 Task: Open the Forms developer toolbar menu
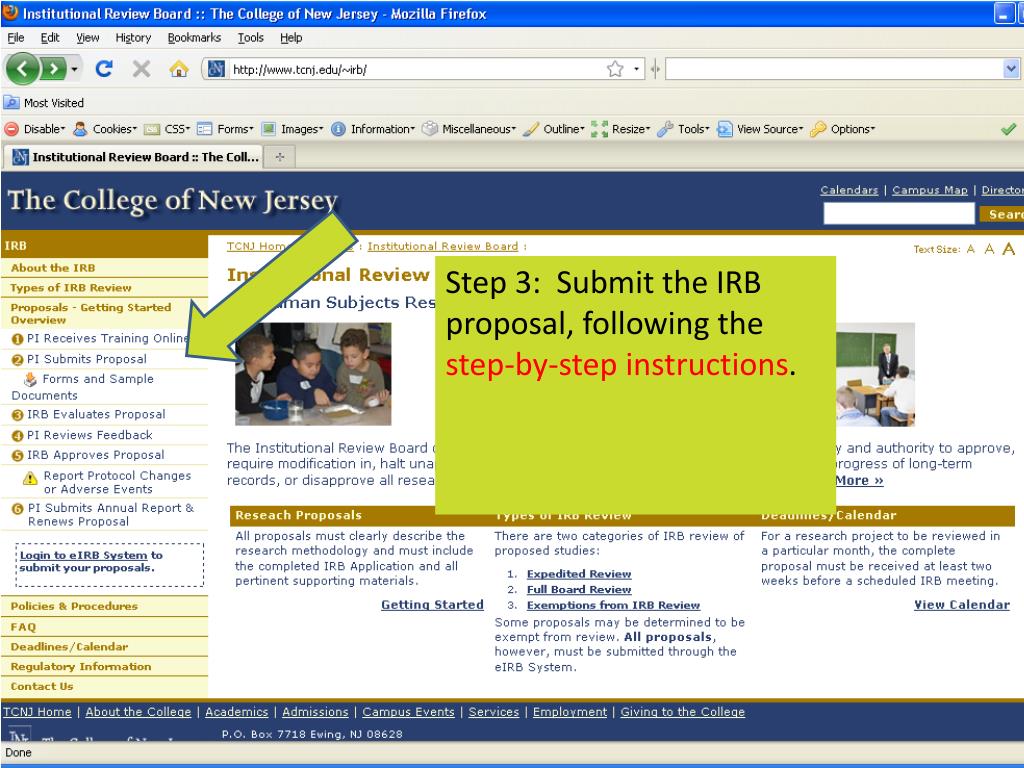[225, 129]
